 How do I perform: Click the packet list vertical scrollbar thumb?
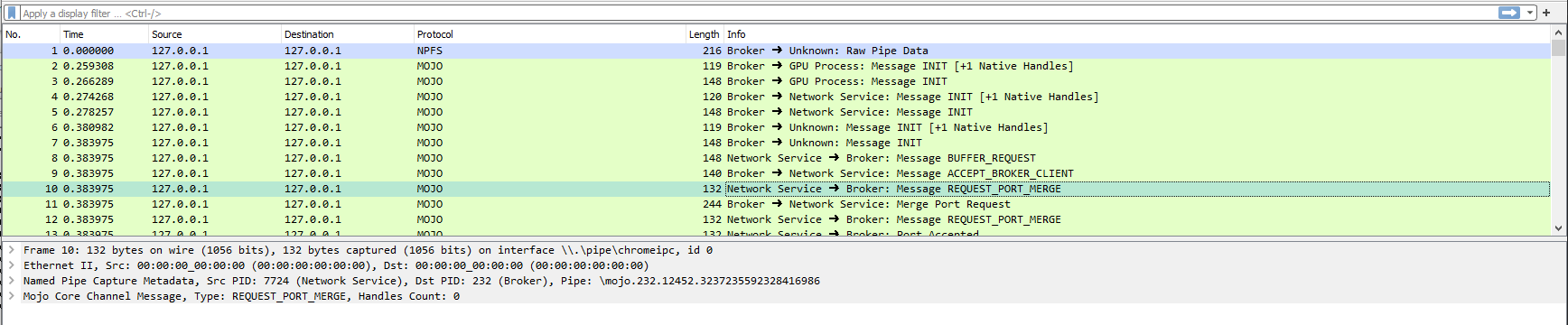[x=1558, y=48]
